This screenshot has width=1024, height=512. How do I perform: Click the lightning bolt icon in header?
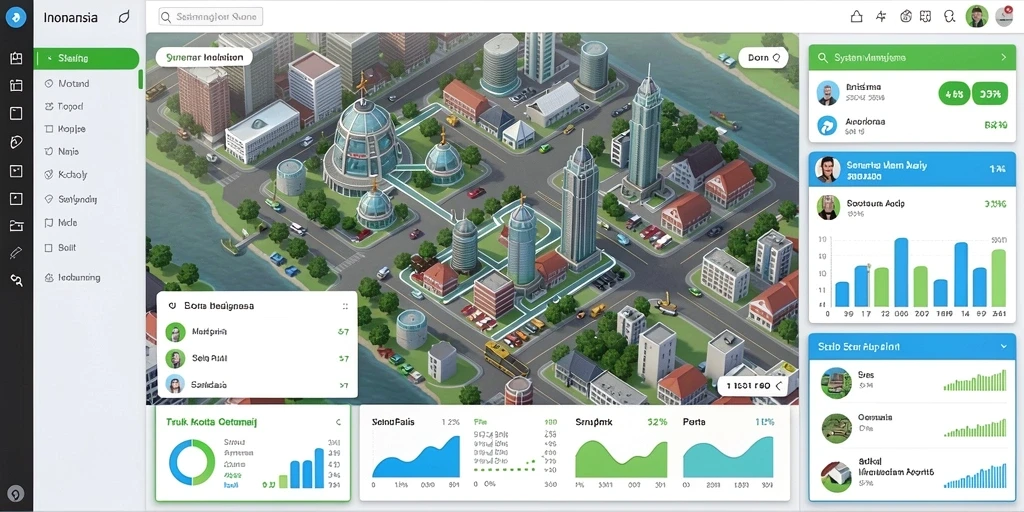881,17
